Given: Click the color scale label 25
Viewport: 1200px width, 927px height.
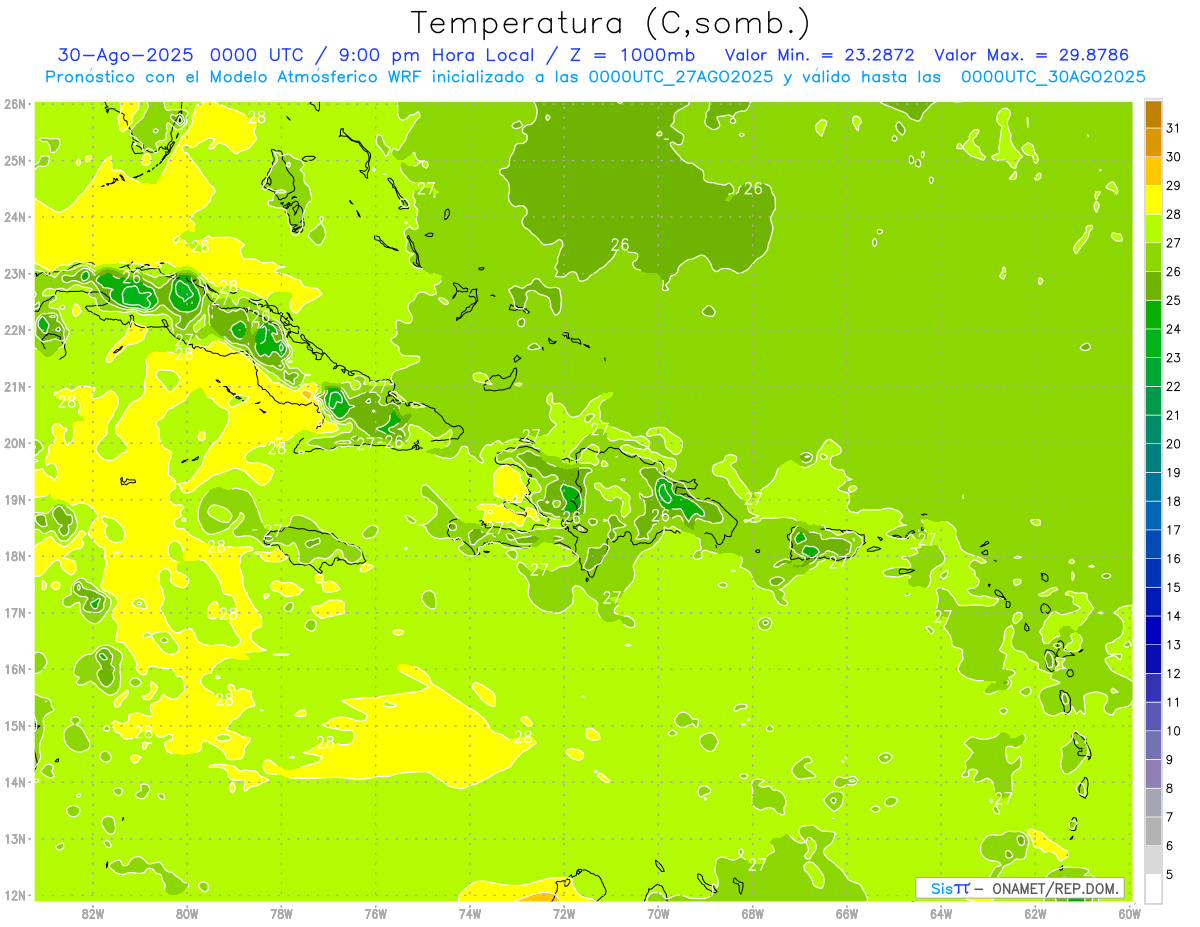Looking at the screenshot, I should point(1173,300).
